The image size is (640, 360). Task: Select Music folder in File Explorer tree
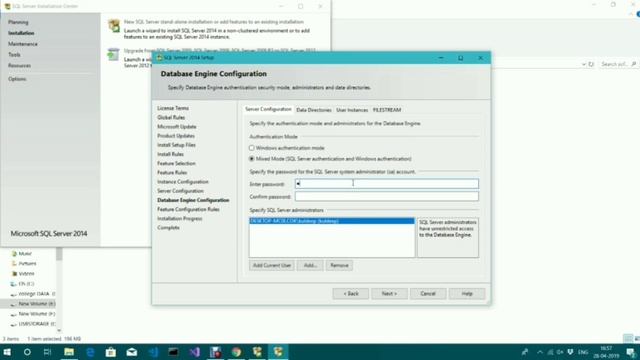coord(25,253)
